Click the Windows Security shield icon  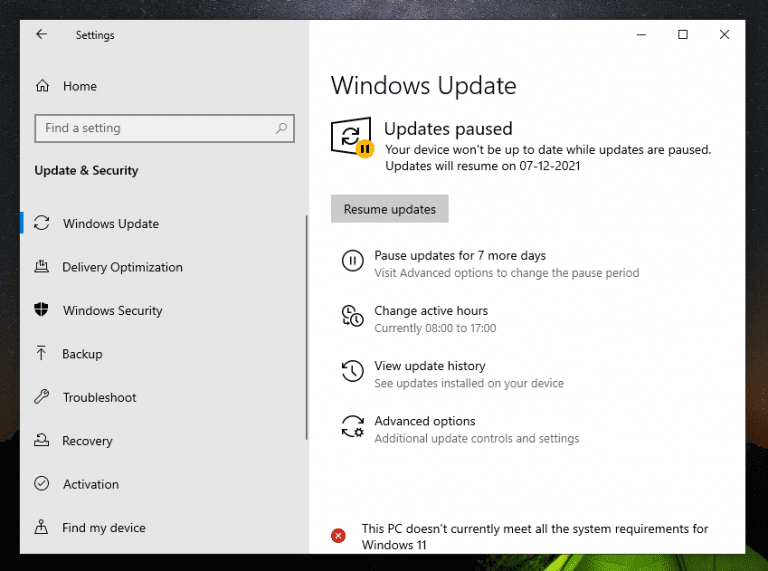42,310
